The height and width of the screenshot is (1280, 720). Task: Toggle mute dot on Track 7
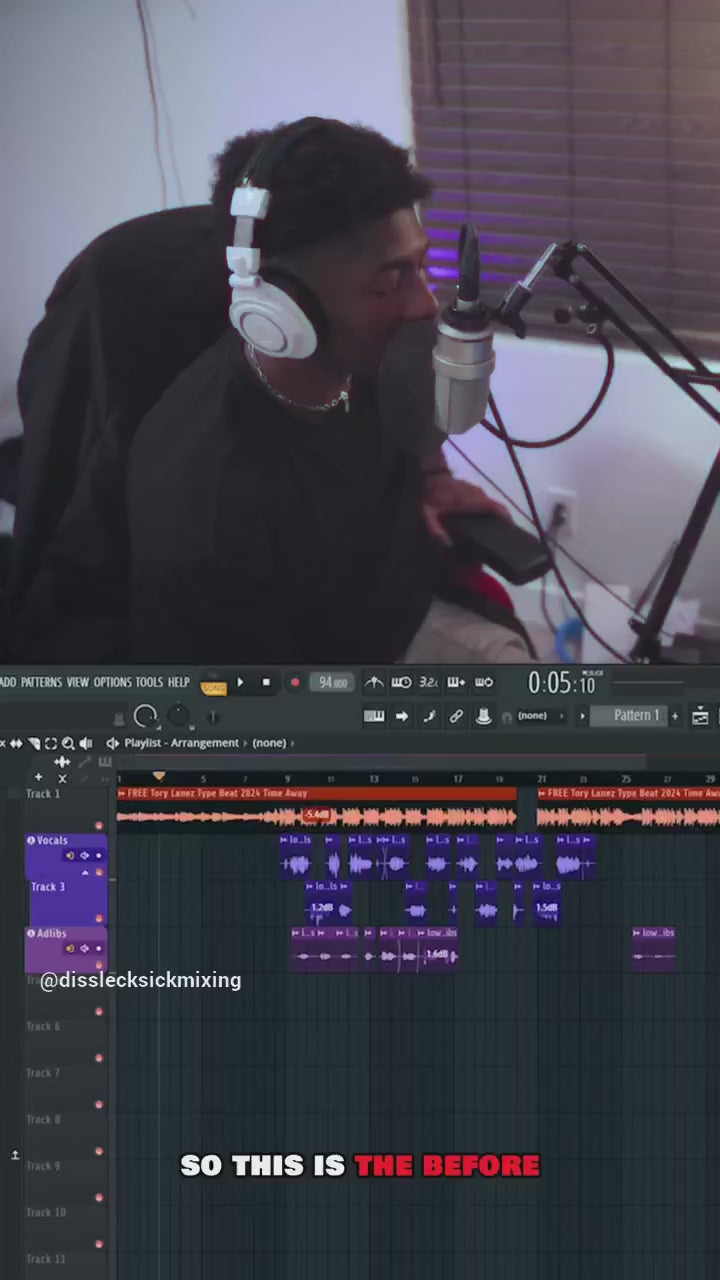click(98, 1058)
